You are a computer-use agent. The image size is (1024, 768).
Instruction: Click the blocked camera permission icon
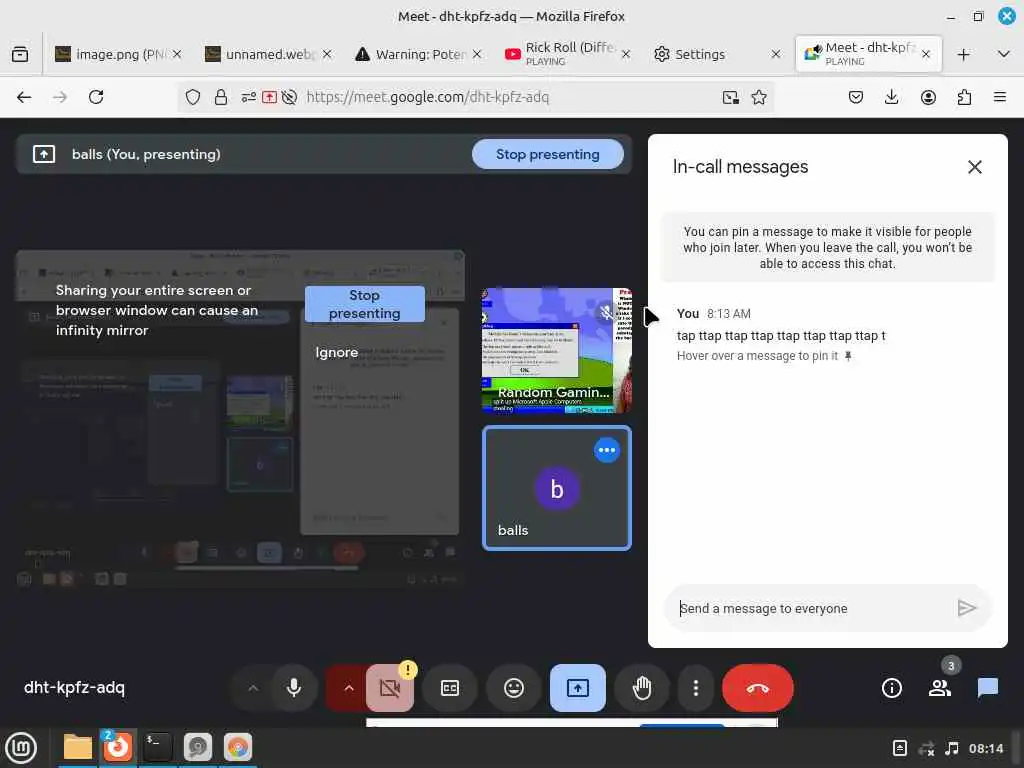coord(289,97)
